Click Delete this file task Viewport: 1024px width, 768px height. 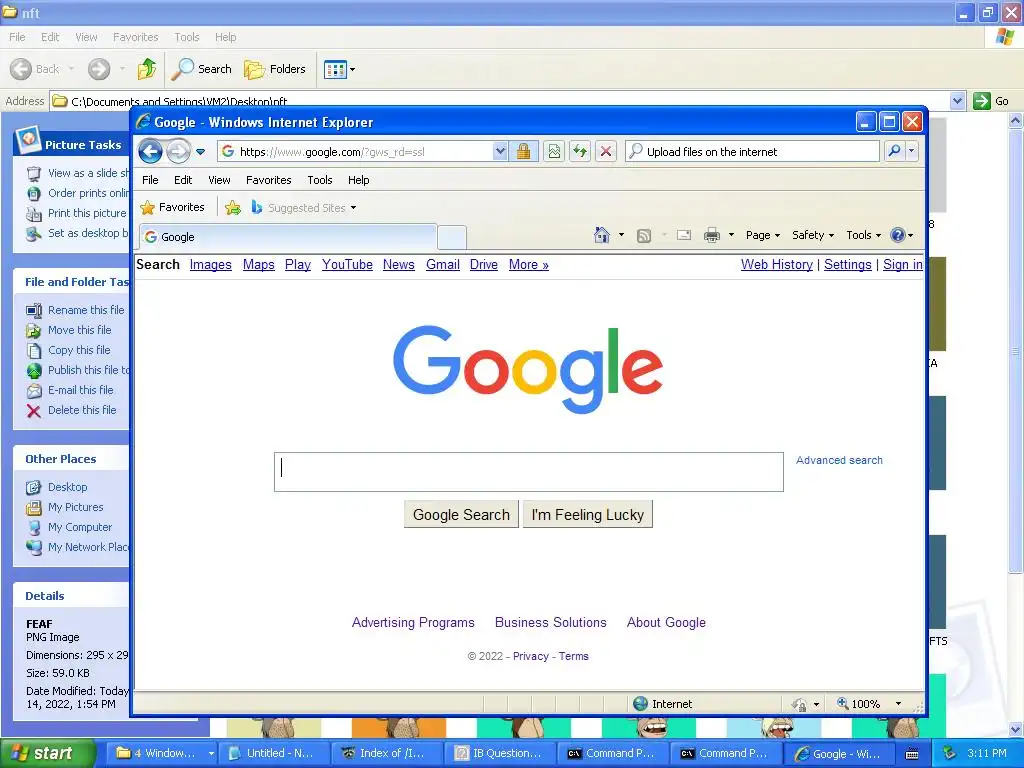[82, 410]
